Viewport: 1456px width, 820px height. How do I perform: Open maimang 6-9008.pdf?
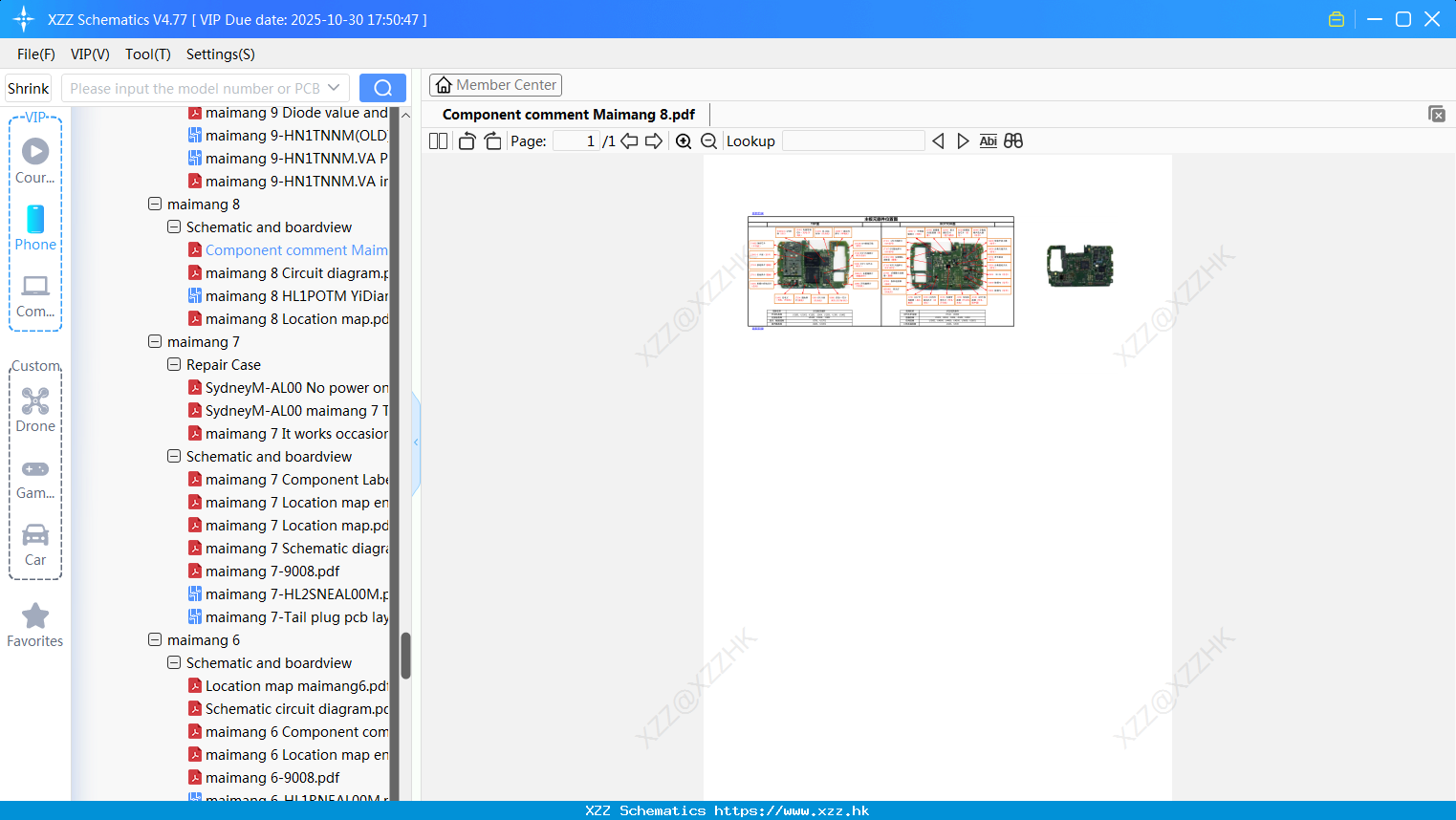pyautogui.click(x=264, y=778)
